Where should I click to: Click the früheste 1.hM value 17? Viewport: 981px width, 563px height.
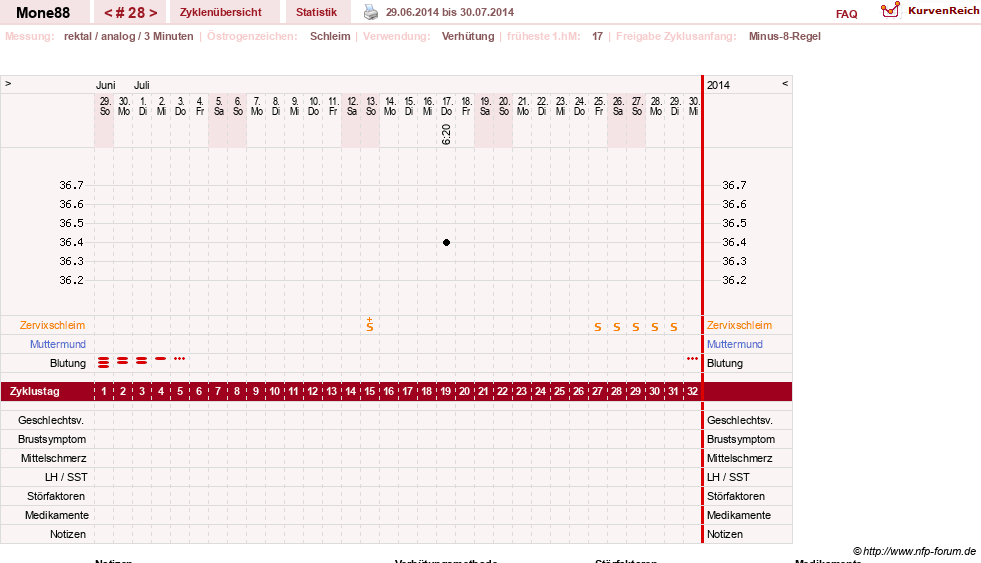597,36
